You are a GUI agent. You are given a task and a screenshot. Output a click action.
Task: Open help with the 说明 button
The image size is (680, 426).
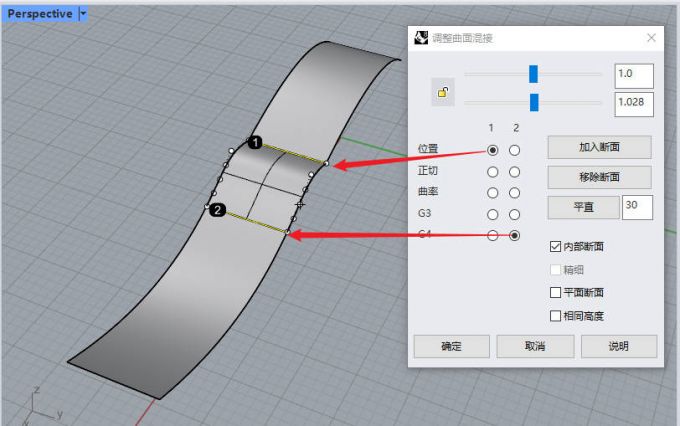click(x=619, y=346)
